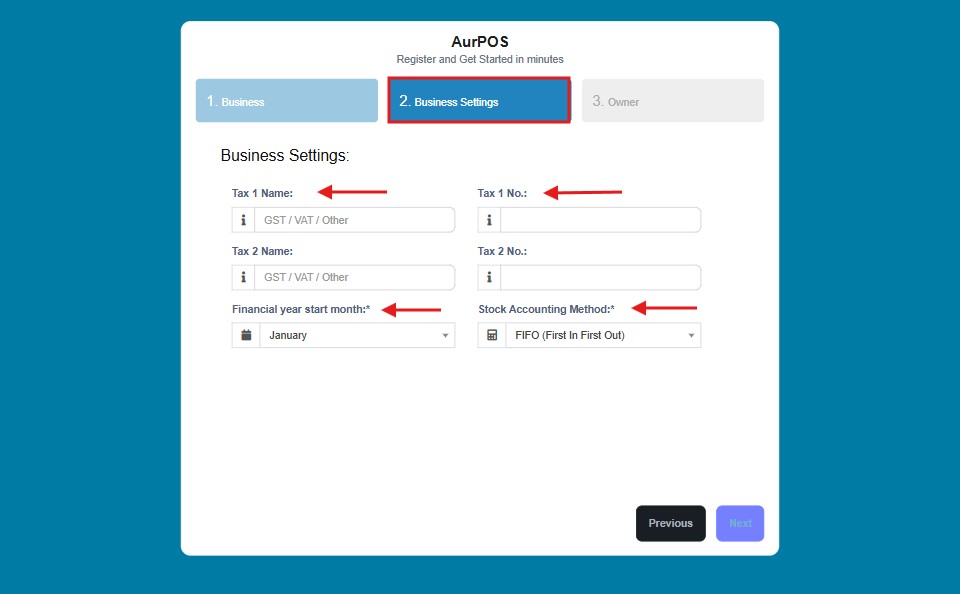Focus the Tax 1 Name input field

click(354, 220)
